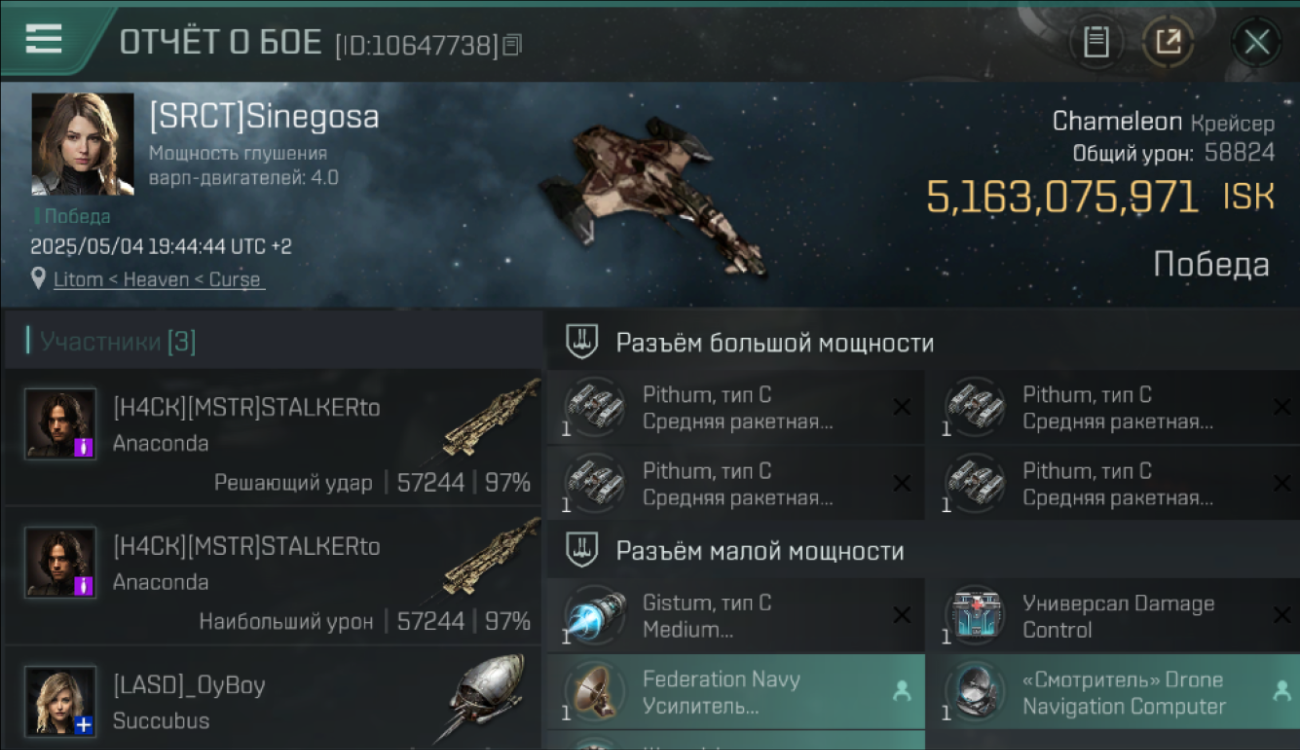The image size is (1300, 750).
Task: Click the LASD_OyBoy blonde pilot portrait
Action: pos(60,702)
